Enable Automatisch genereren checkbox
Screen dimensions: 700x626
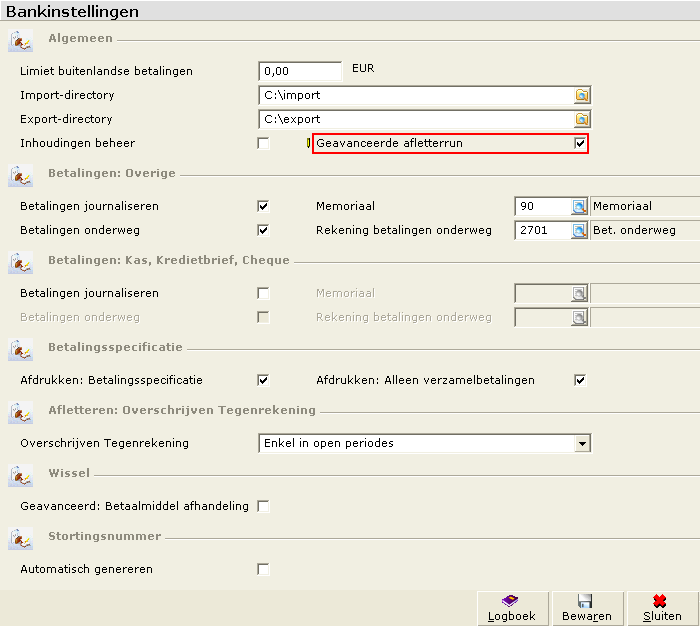click(263, 569)
